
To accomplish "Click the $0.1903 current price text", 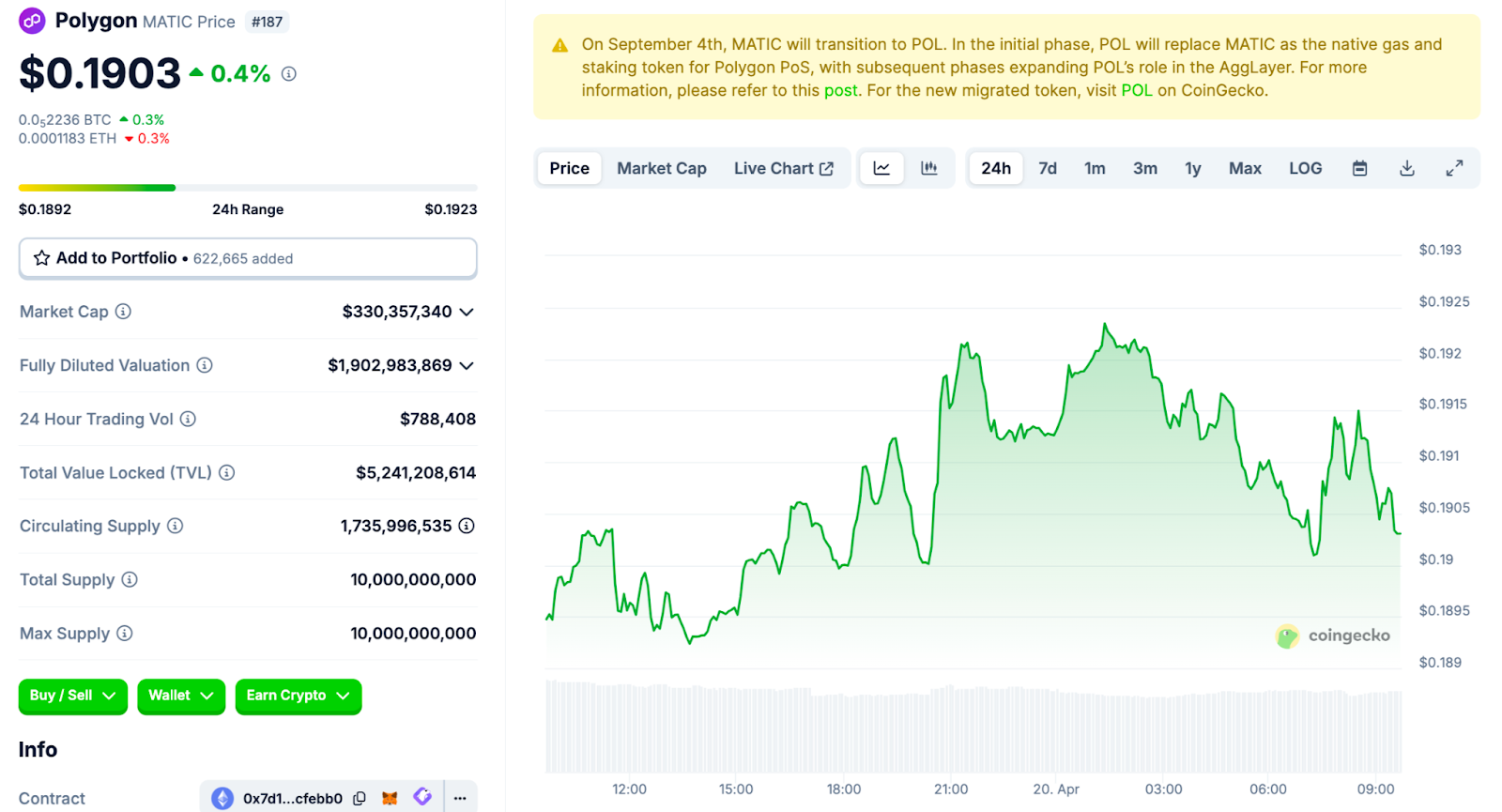I will point(100,73).
